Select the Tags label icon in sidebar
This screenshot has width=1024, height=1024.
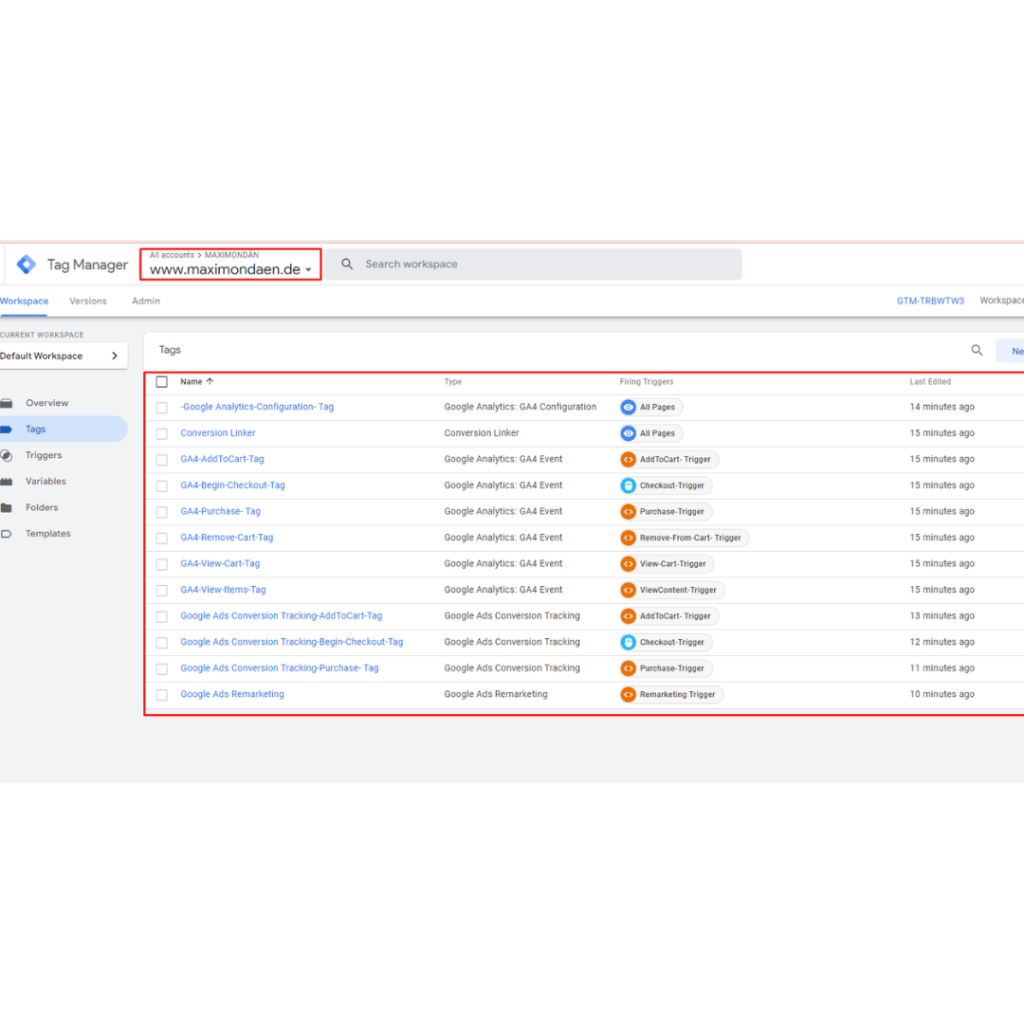click(x=7, y=429)
